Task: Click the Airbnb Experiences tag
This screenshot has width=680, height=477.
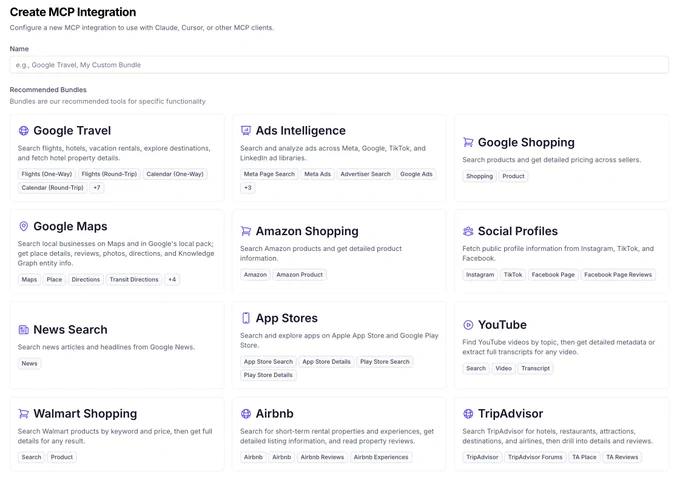Action: coord(381,457)
